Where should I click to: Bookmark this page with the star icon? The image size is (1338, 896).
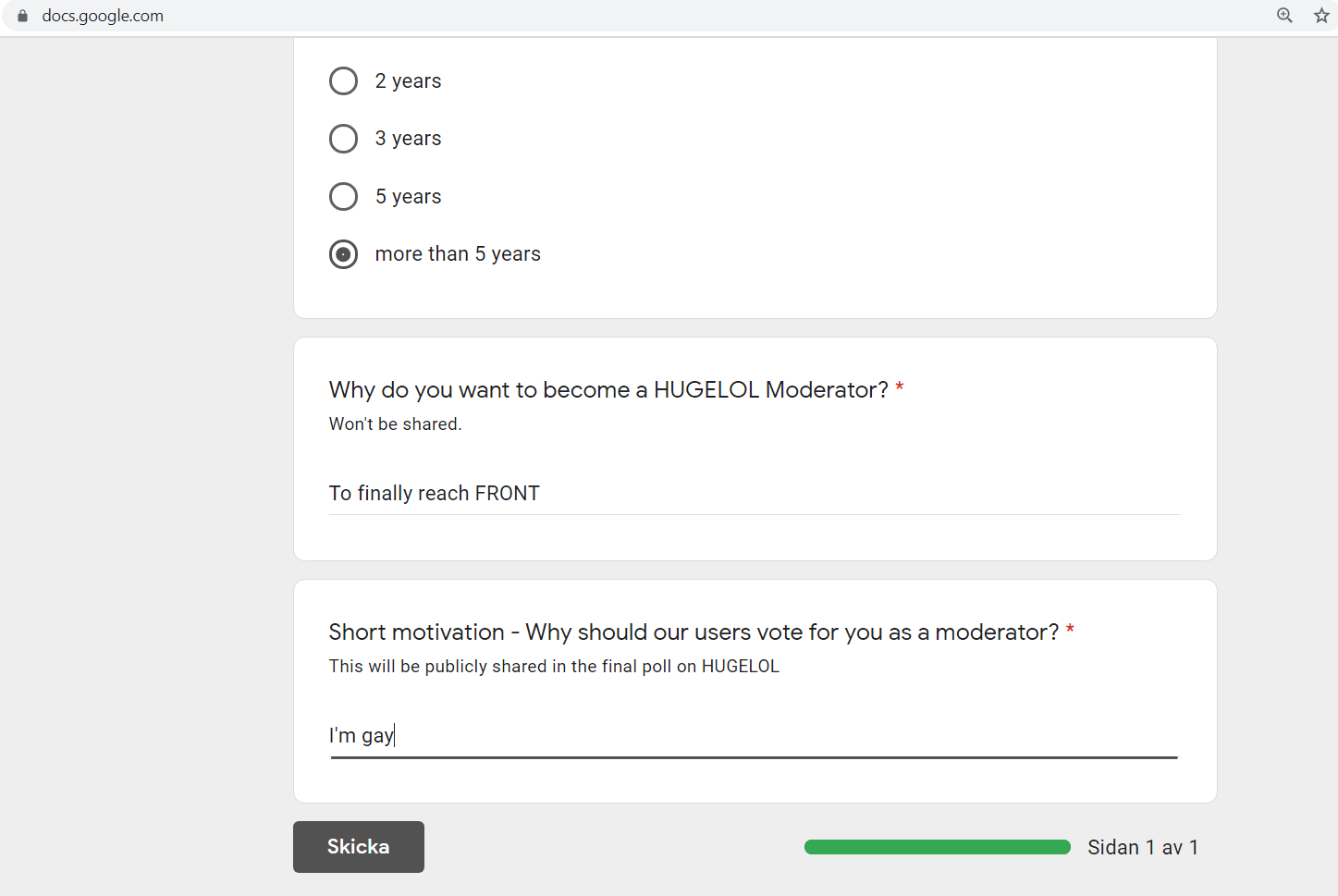(x=1321, y=15)
